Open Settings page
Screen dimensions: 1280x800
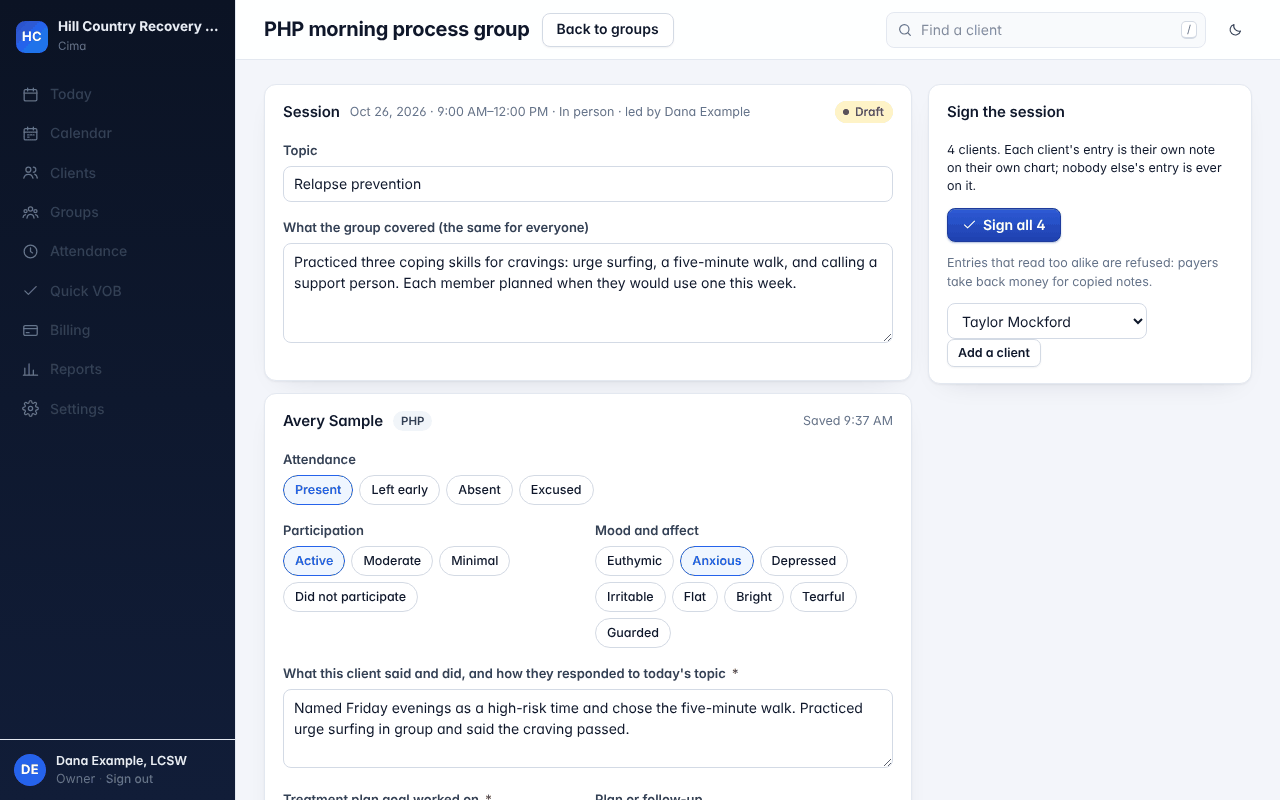117,409
